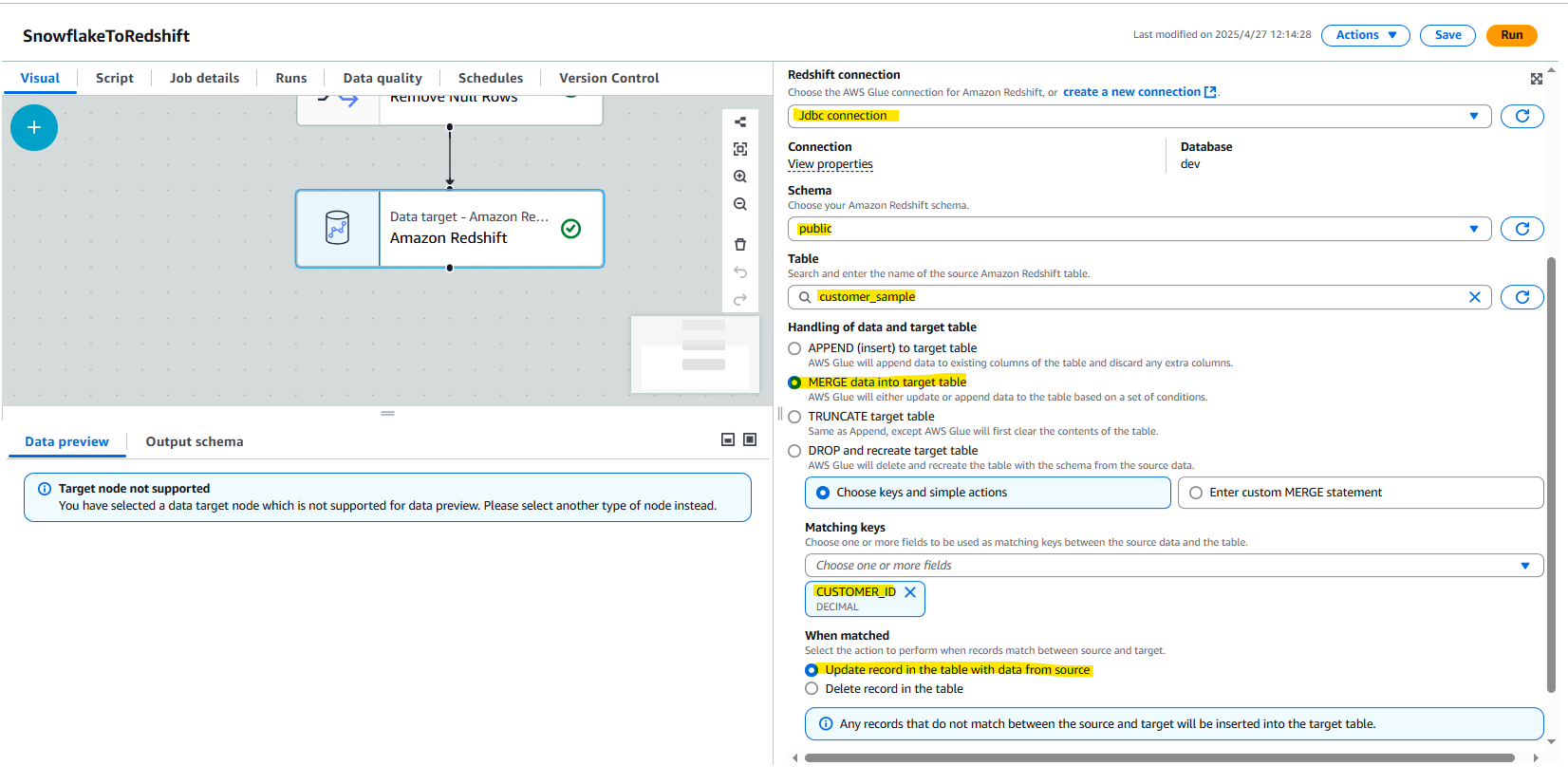
Task: Click the share/layout icon in canvas toolbar
Action: click(x=740, y=121)
